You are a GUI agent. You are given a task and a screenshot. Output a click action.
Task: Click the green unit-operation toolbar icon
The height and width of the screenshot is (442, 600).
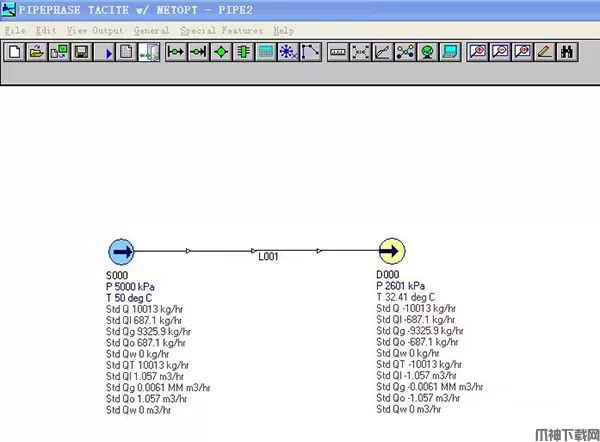[243, 52]
